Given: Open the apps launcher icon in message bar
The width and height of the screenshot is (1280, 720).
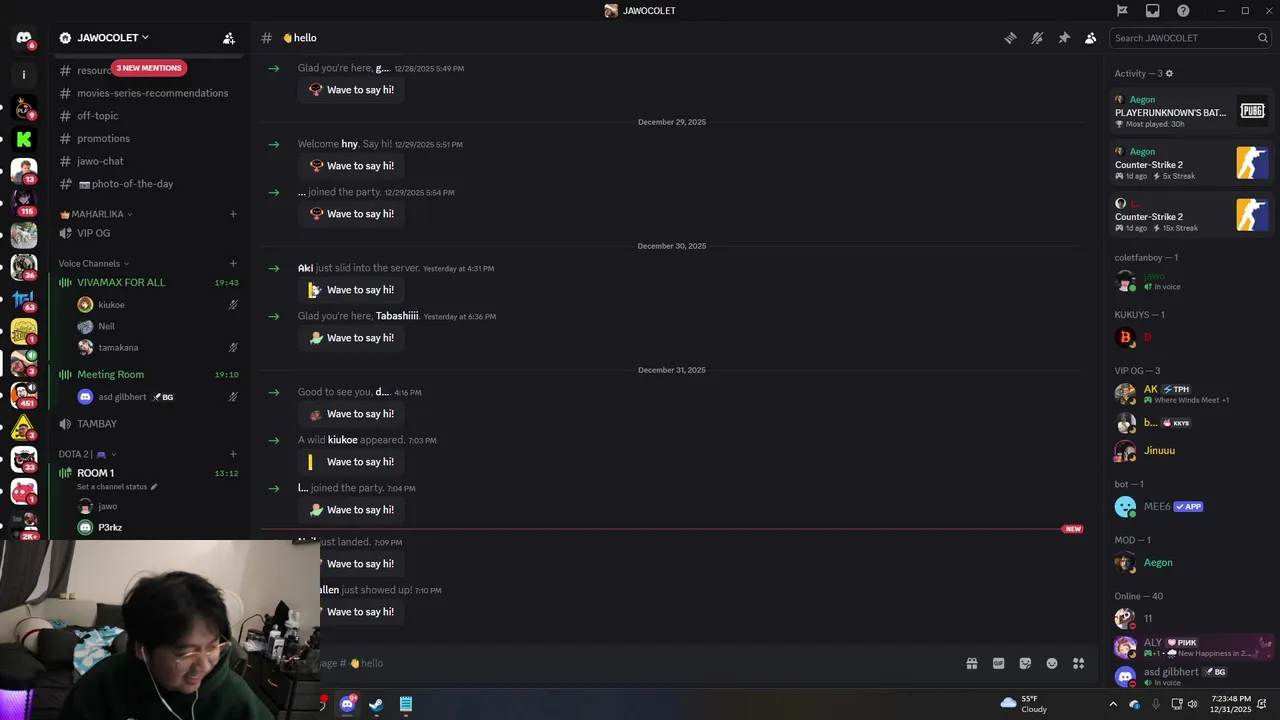Looking at the screenshot, I should point(1078,663).
